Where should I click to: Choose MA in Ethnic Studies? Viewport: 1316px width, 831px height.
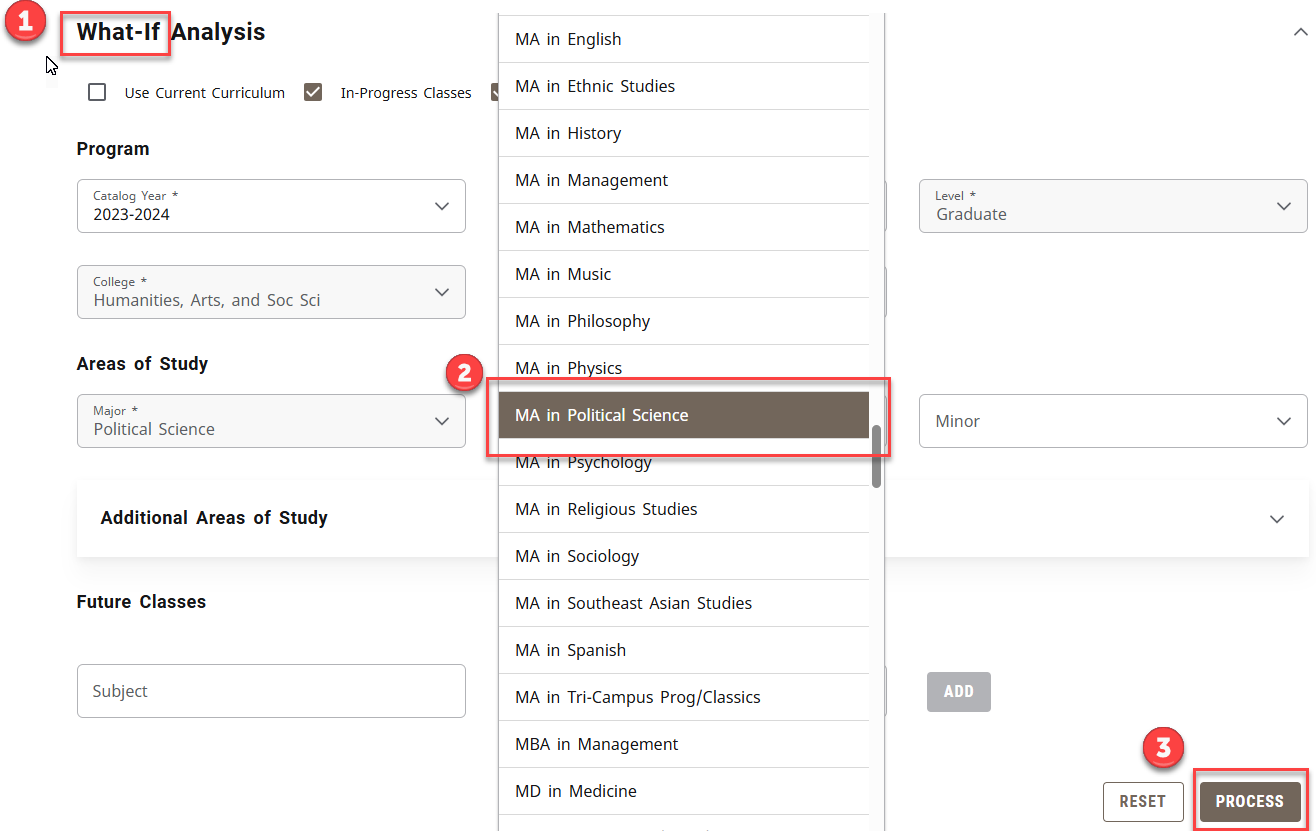(684, 86)
